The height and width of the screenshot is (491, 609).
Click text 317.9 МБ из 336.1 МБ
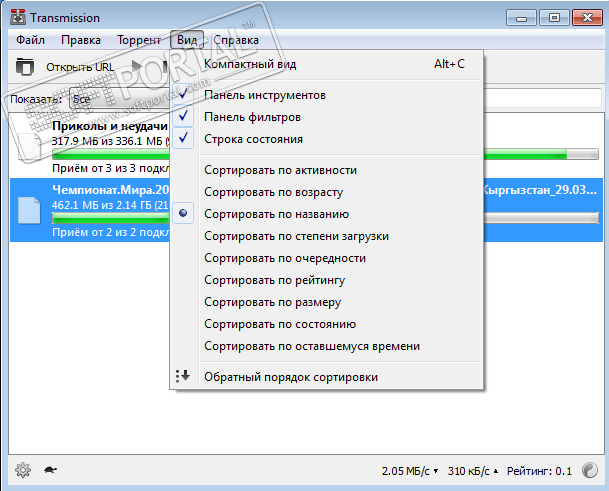[x=107, y=141]
